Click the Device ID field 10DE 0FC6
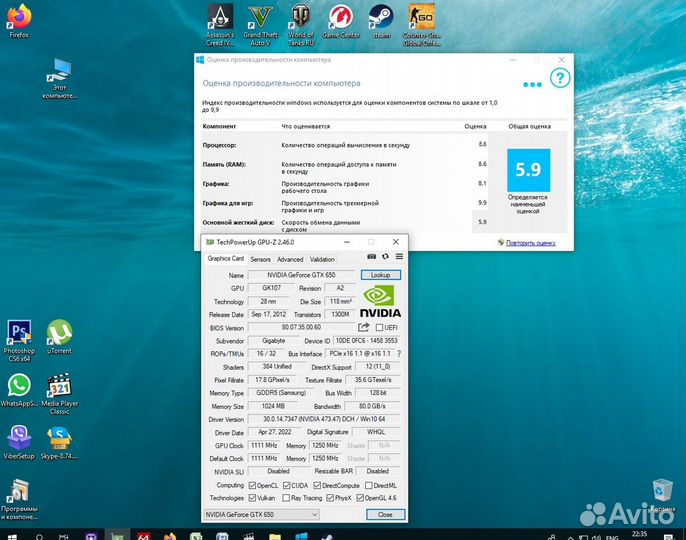The image size is (686, 540). point(367,340)
